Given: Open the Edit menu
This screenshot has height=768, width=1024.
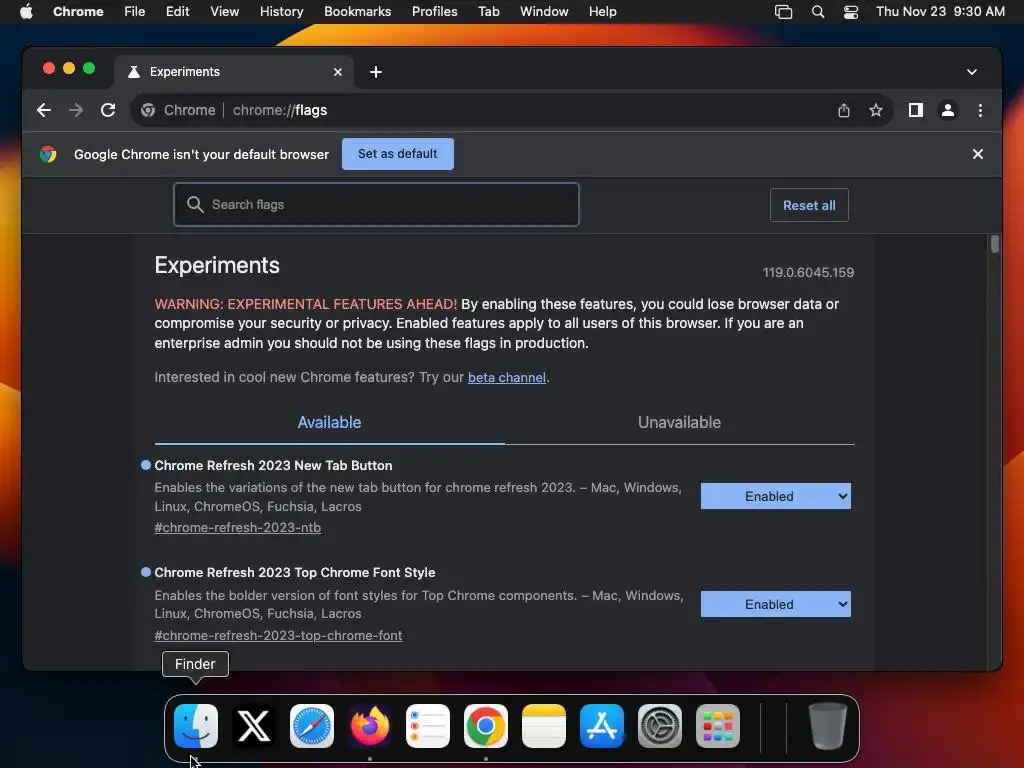Looking at the screenshot, I should pos(178,12).
